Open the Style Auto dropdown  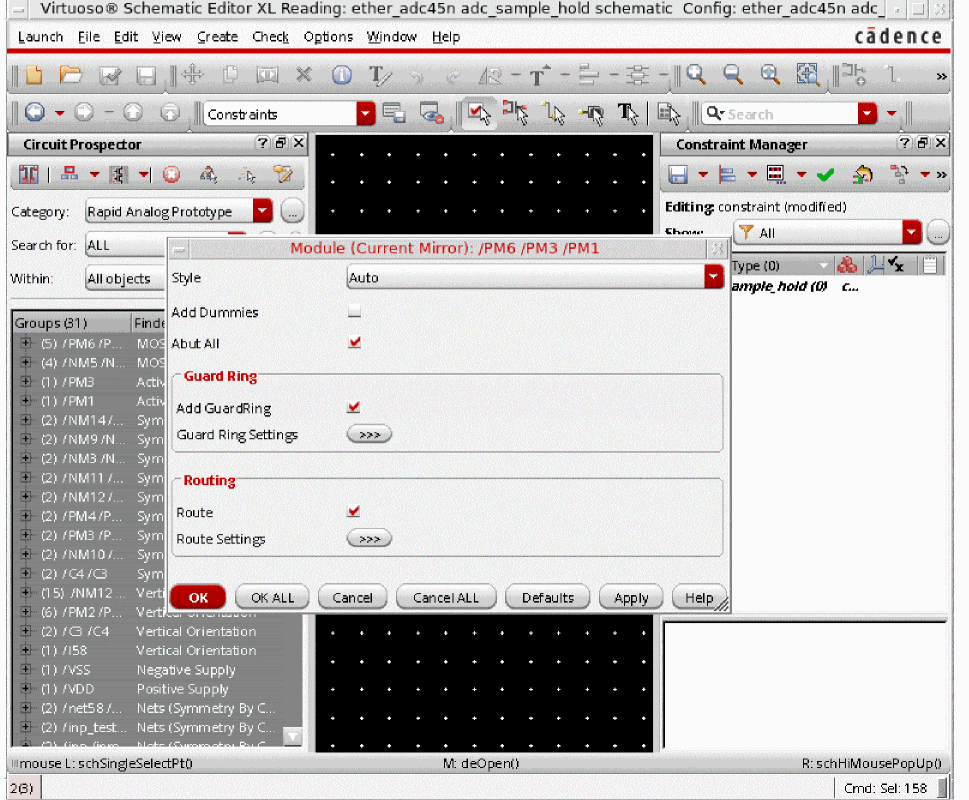[714, 277]
